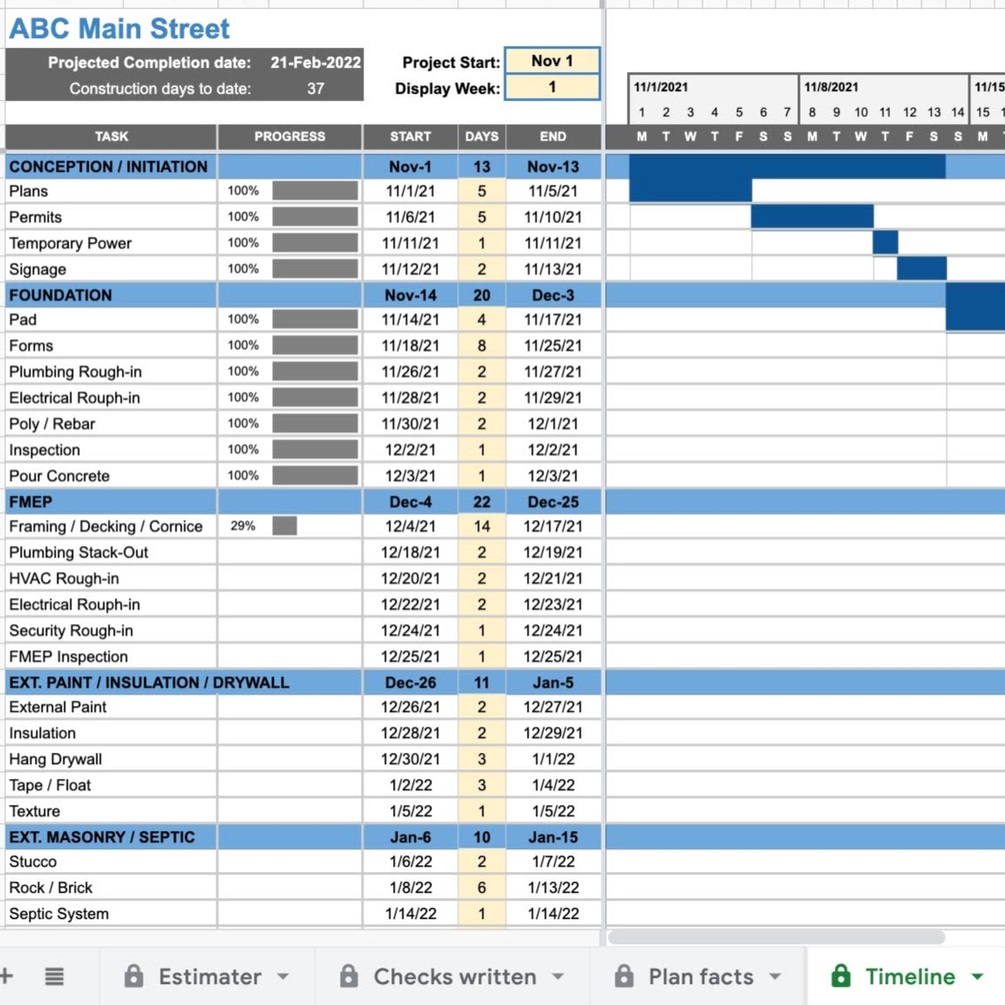
Task: Click the Temporary Power Gantt bar
Action: coord(885,243)
